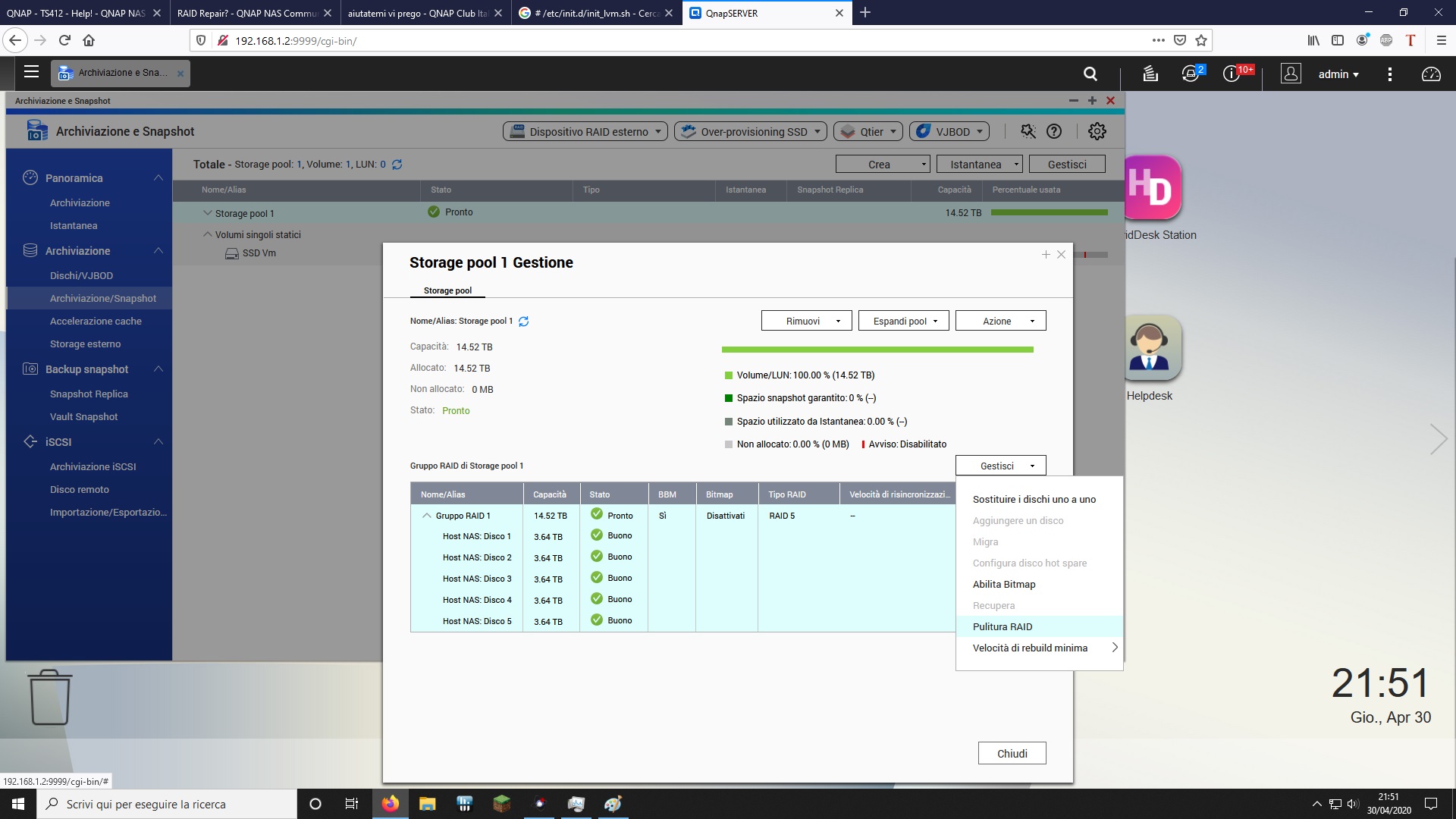Open global settings gear in Archiviazione e Snapshot

[x=1097, y=131]
